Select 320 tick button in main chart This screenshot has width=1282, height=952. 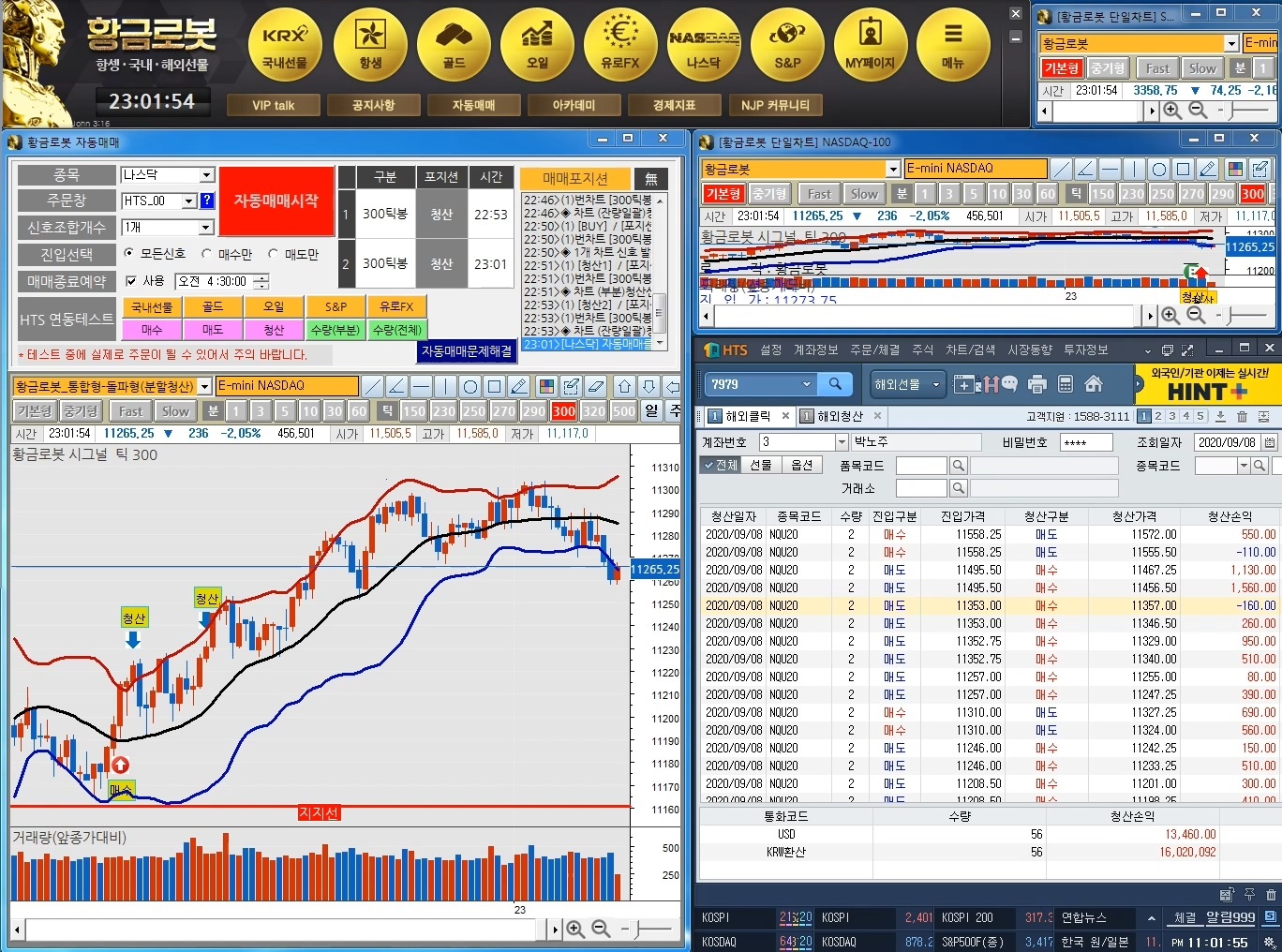coord(593,411)
